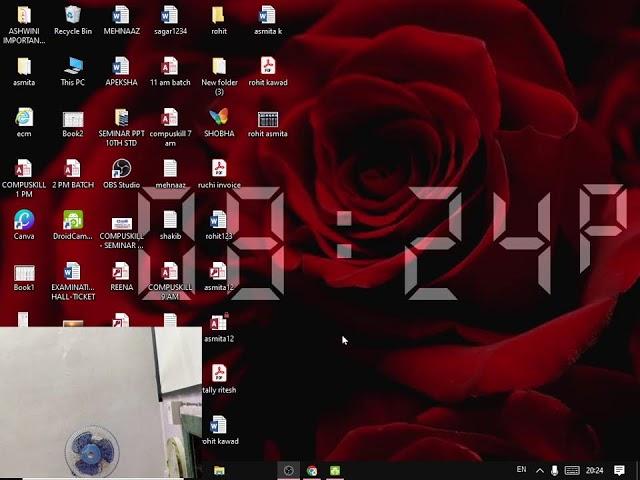Select the ecm Internet Explorer icon
Viewport: 640px width, 480px height.
(x=24, y=122)
